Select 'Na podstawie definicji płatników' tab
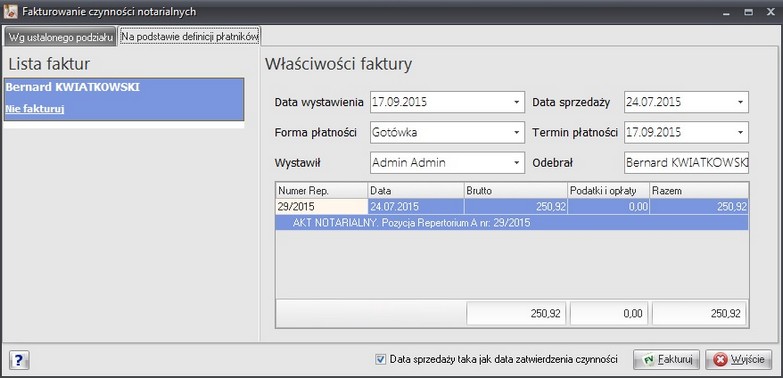 pyautogui.click(x=189, y=37)
